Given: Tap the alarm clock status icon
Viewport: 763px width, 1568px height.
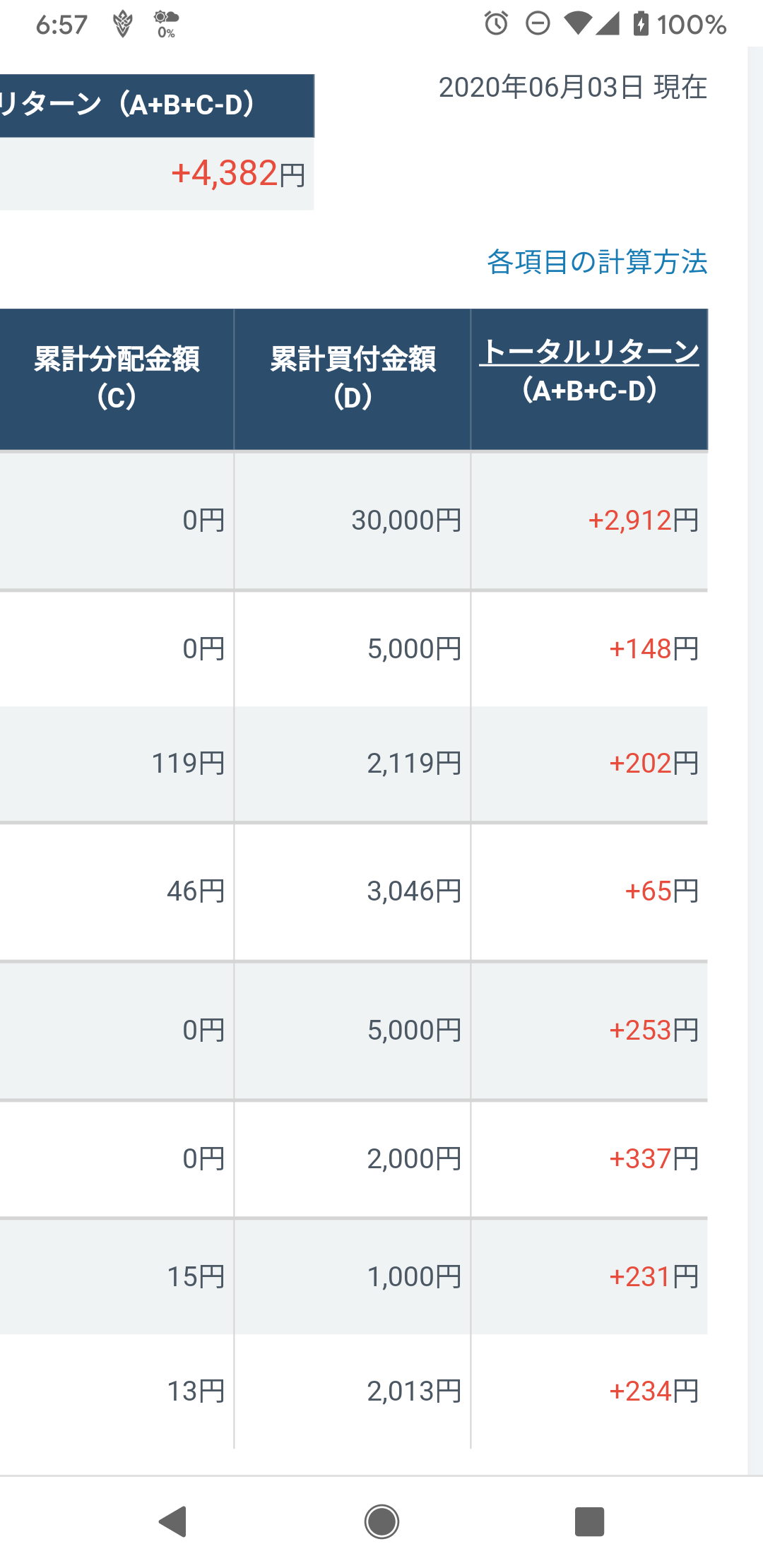Looking at the screenshot, I should click(496, 24).
